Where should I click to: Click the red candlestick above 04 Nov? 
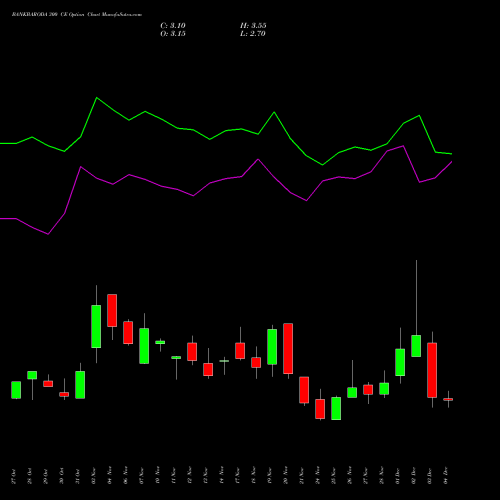pos(112,310)
